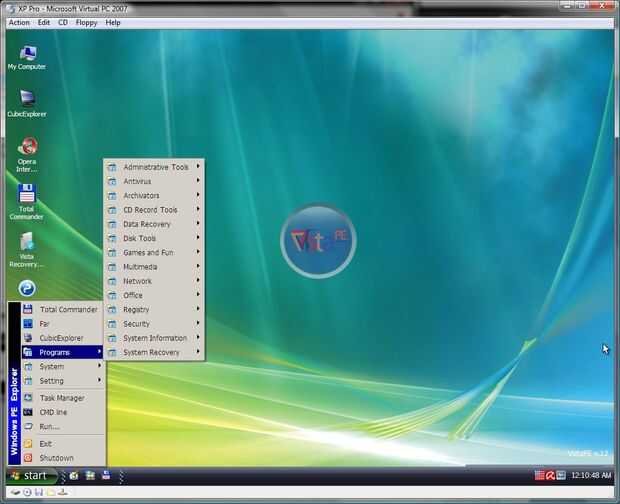Image resolution: width=620 pixels, height=504 pixels.
Task: Expand Administrative Tools submenu
Action: point(154,167)
